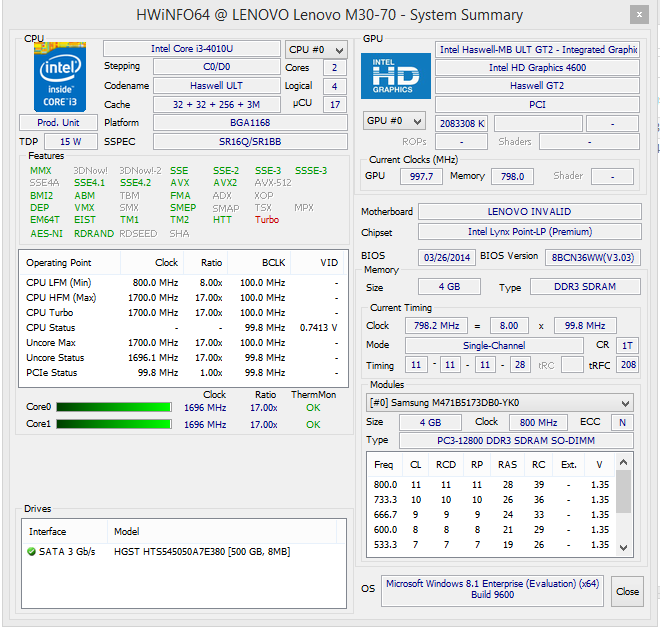Click the Single-Channel mode field
The width and height of the screenshot is (660, 630).
click(494, 346)
